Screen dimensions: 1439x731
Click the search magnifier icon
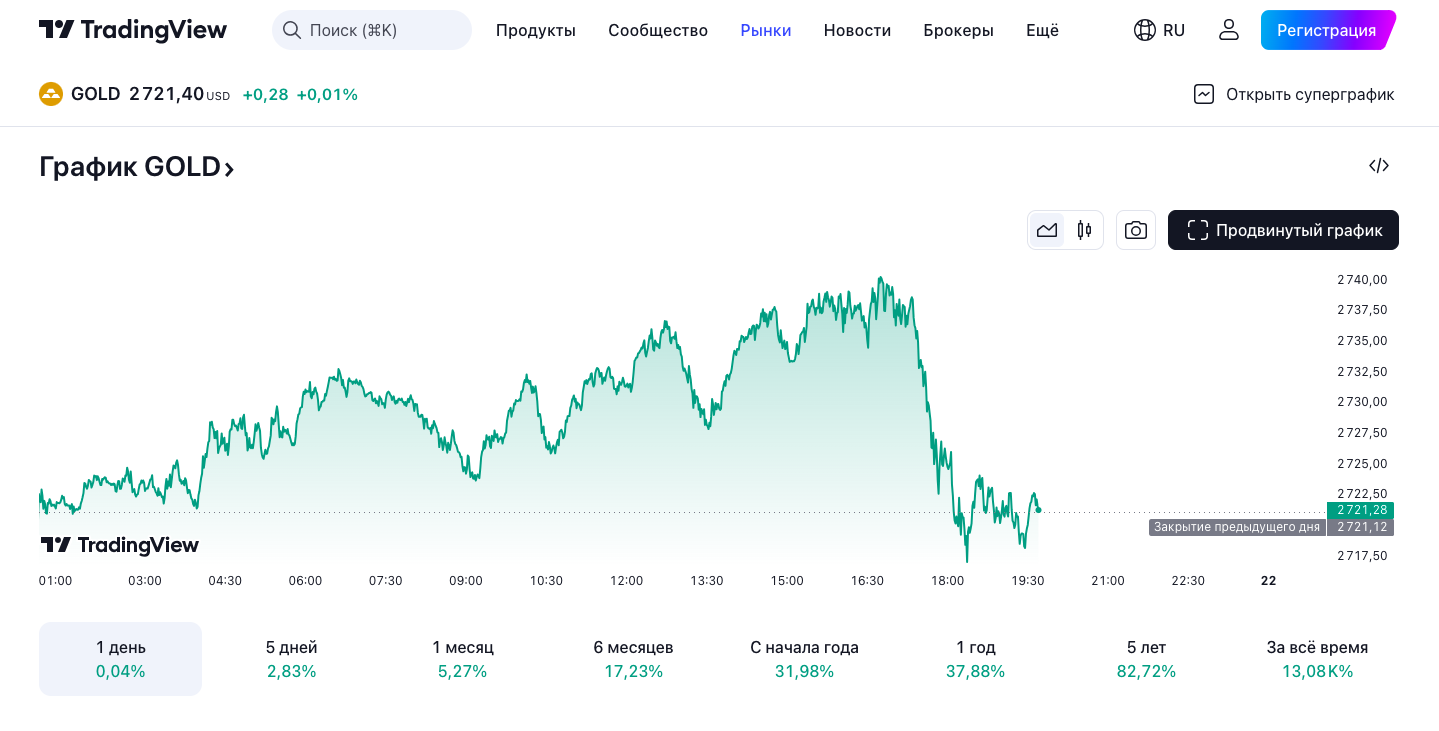tap(292, 30)
